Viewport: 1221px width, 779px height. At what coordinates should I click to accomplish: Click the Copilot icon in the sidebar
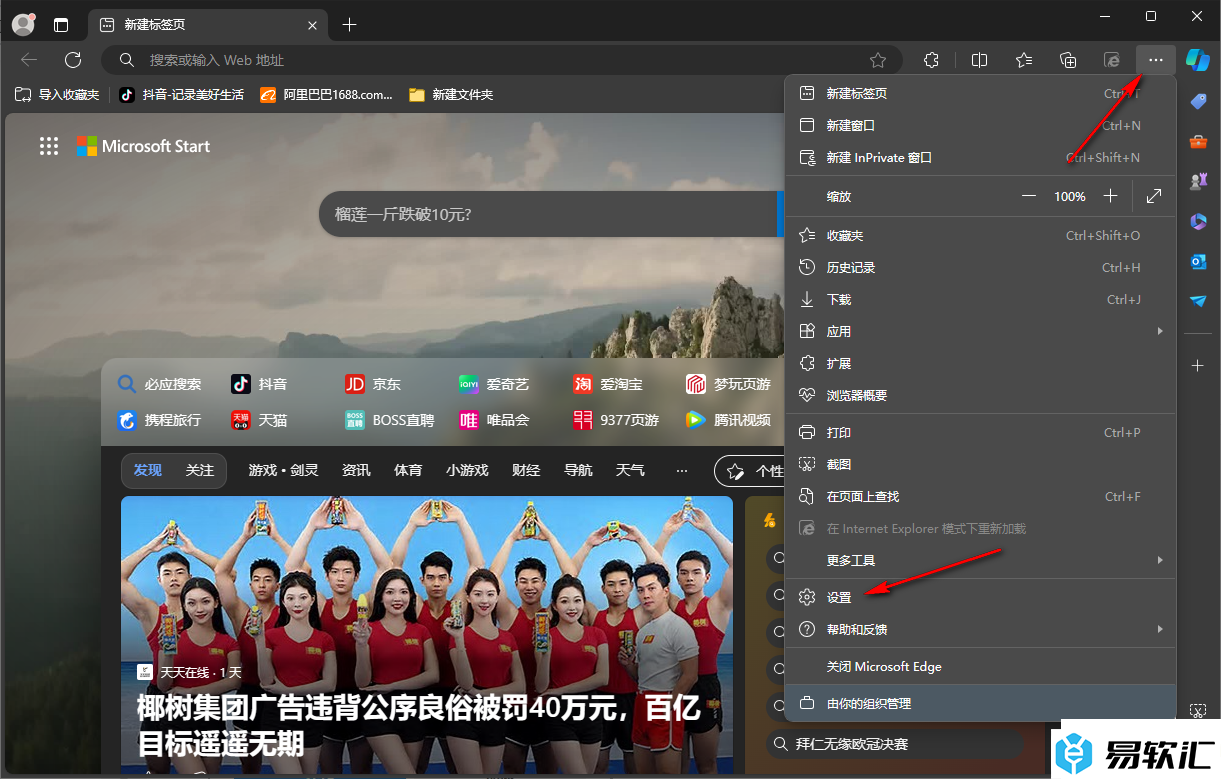pos(1197,59)
